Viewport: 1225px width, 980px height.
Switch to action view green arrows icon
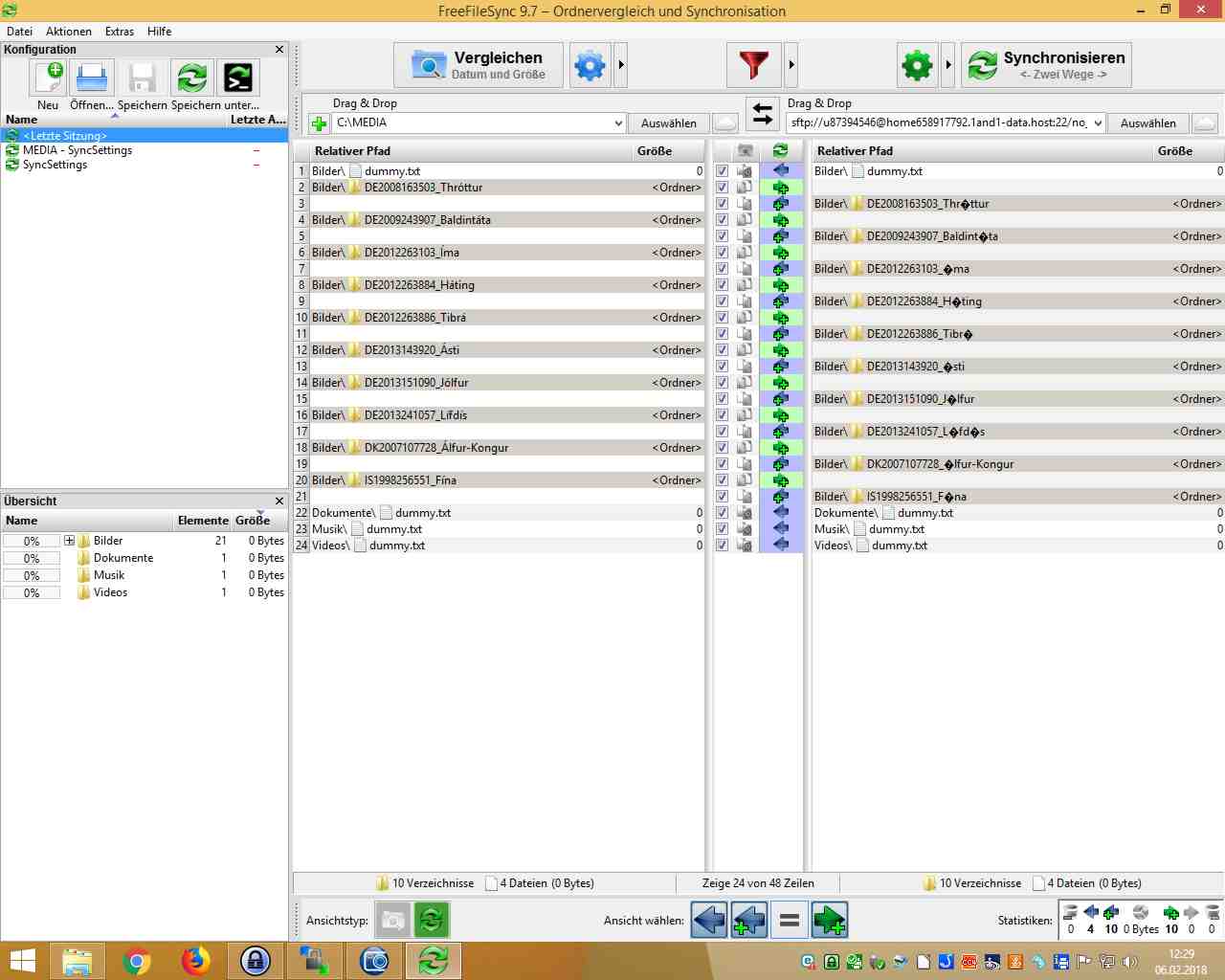(x=431, y=921)
